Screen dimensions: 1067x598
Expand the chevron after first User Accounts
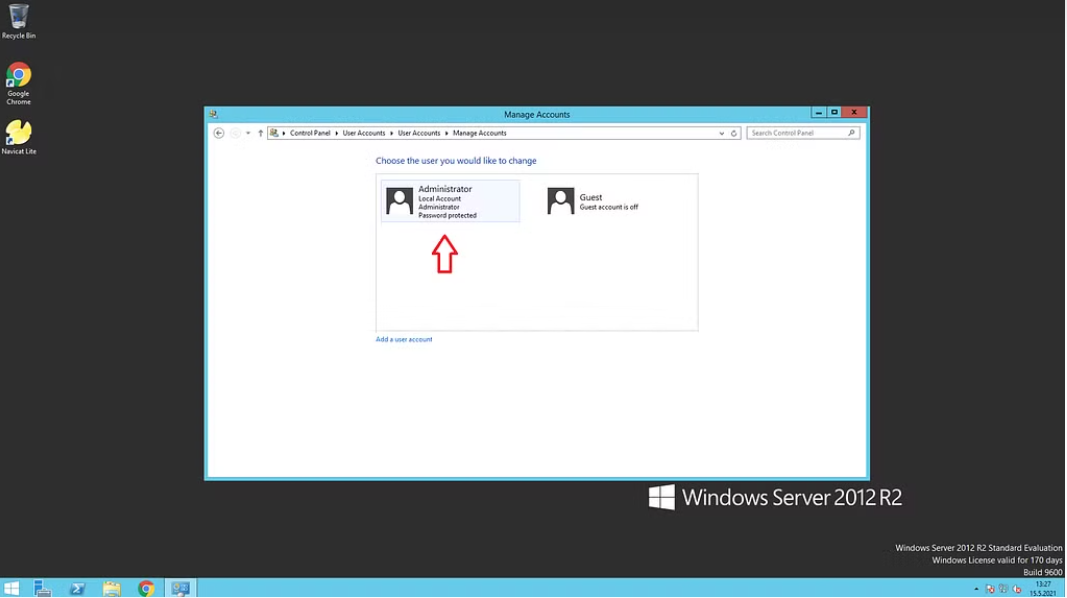[391, 133]
